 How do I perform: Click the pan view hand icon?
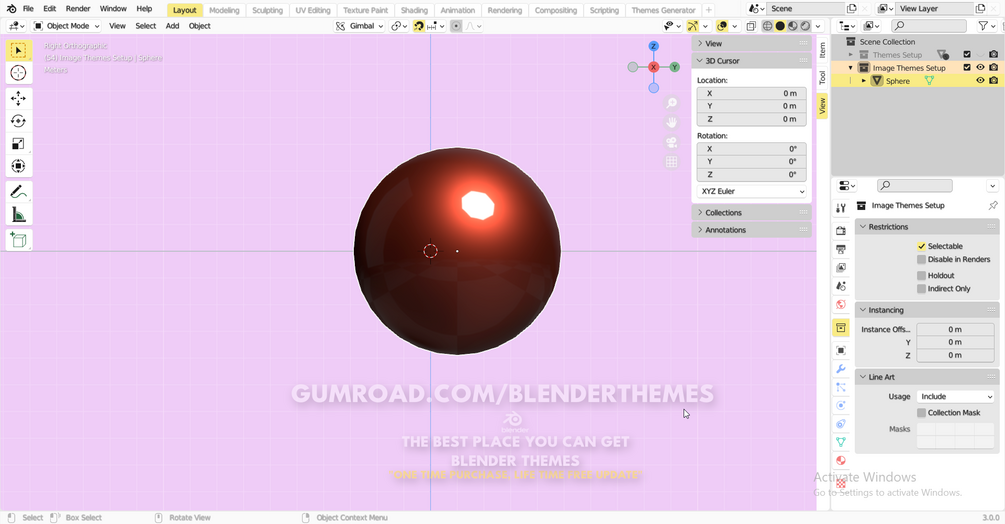point(671,122)
